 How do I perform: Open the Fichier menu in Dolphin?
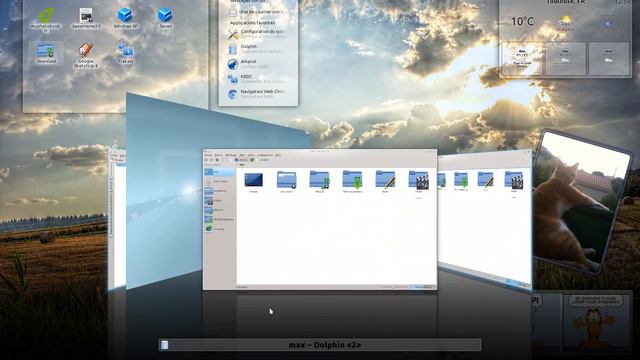[208, 155]
